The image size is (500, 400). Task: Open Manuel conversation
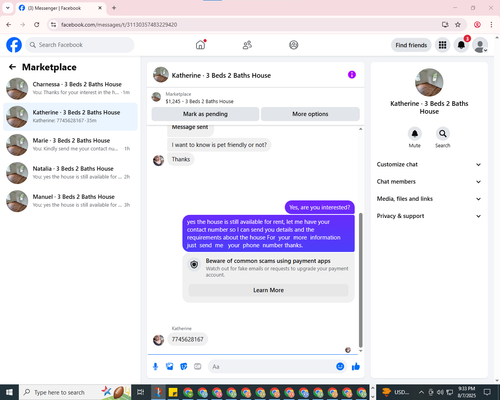click(x=70, y=201)
